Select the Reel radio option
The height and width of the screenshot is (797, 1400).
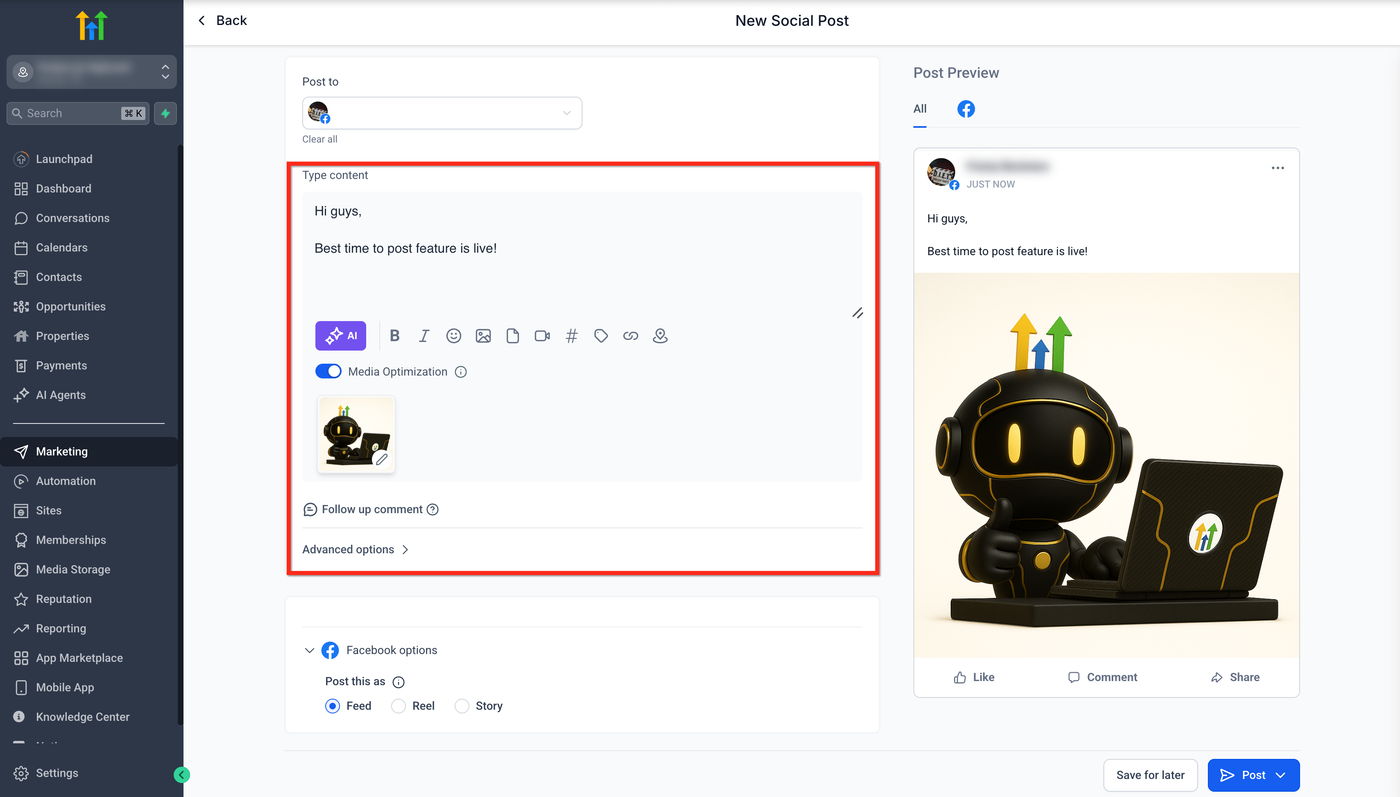[398, 706]
